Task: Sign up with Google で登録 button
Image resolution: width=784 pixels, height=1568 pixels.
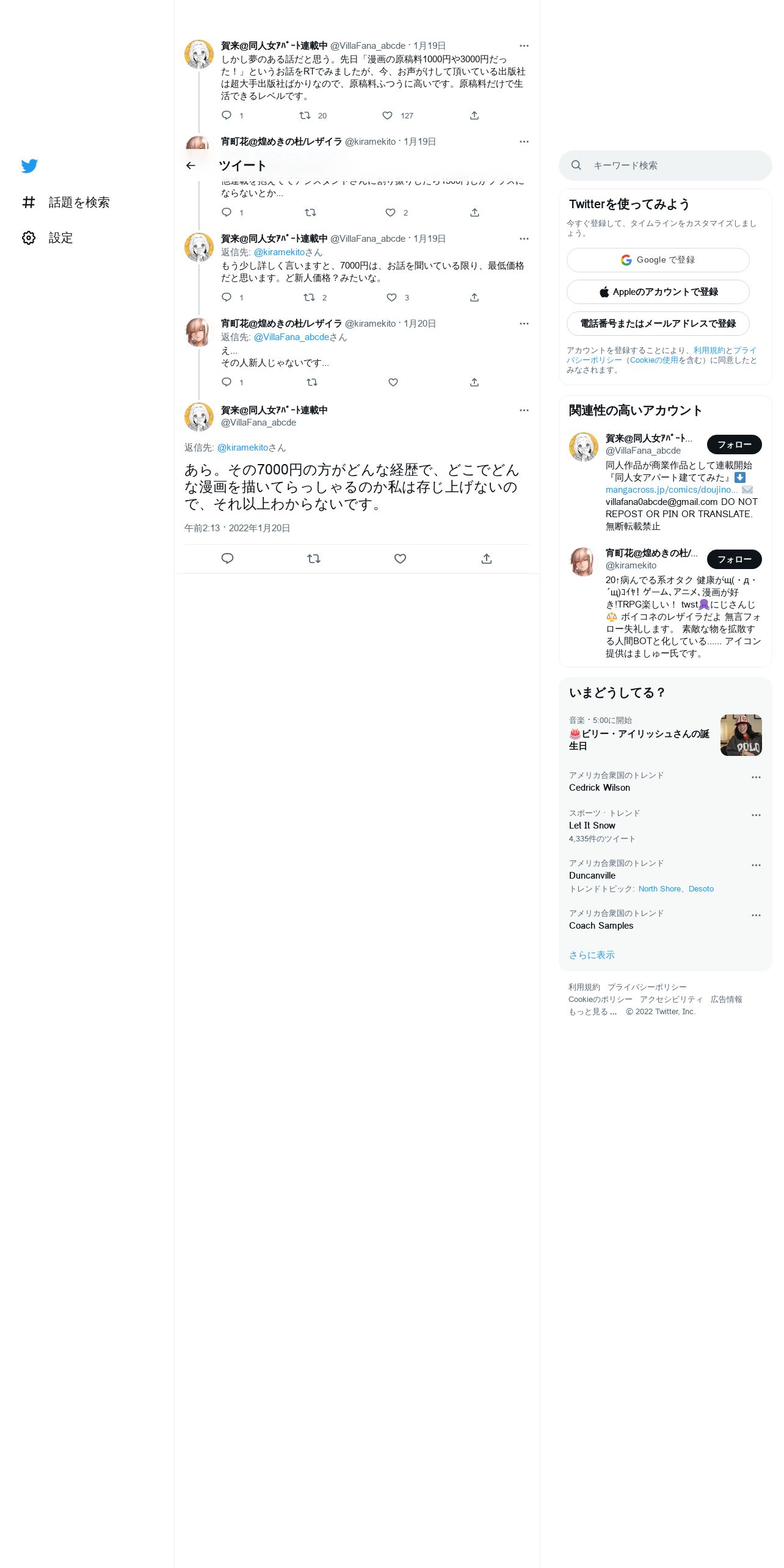Action: [658, 260]
